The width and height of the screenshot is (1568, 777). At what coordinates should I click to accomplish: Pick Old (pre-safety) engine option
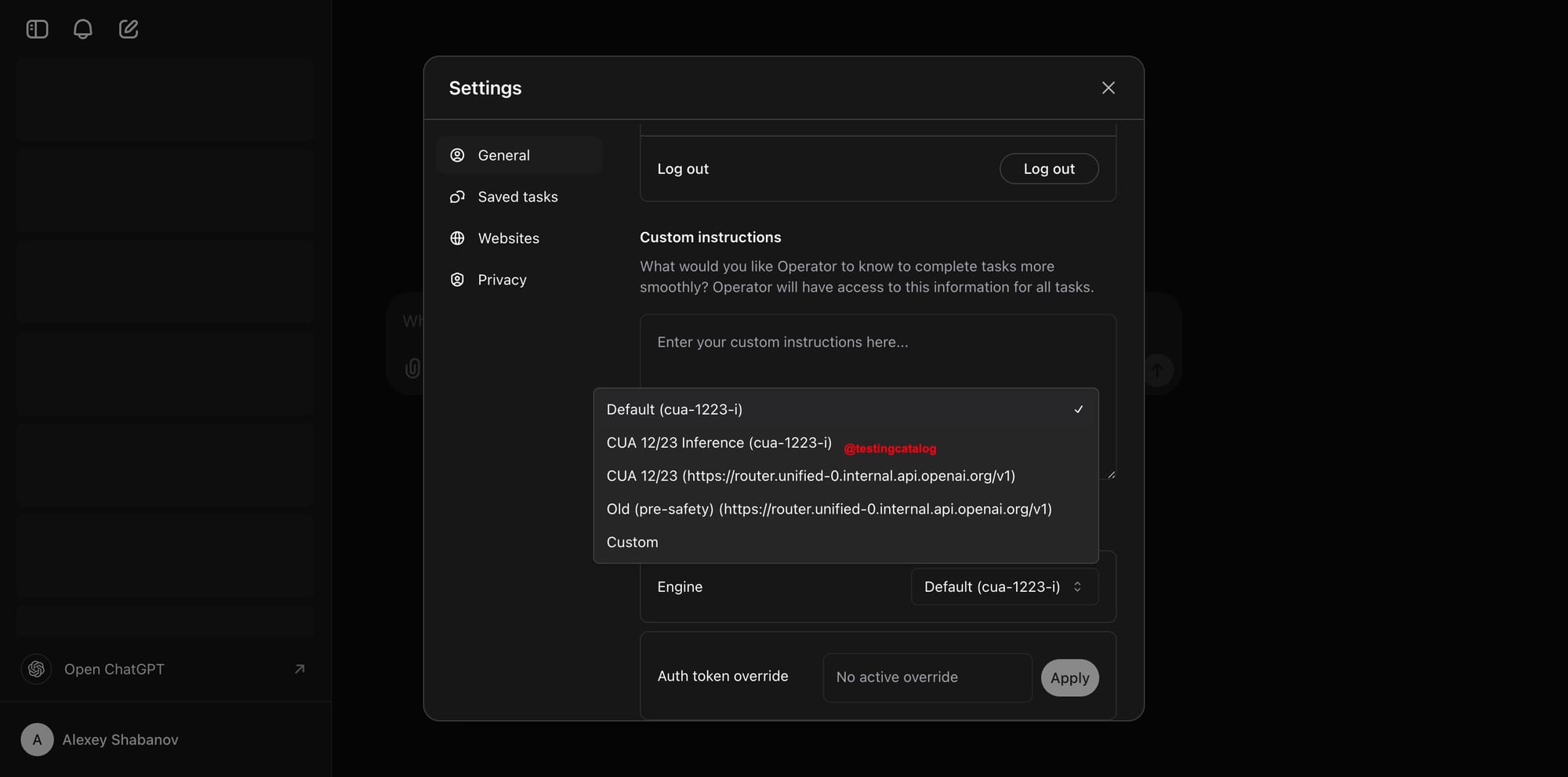point(846,509)
